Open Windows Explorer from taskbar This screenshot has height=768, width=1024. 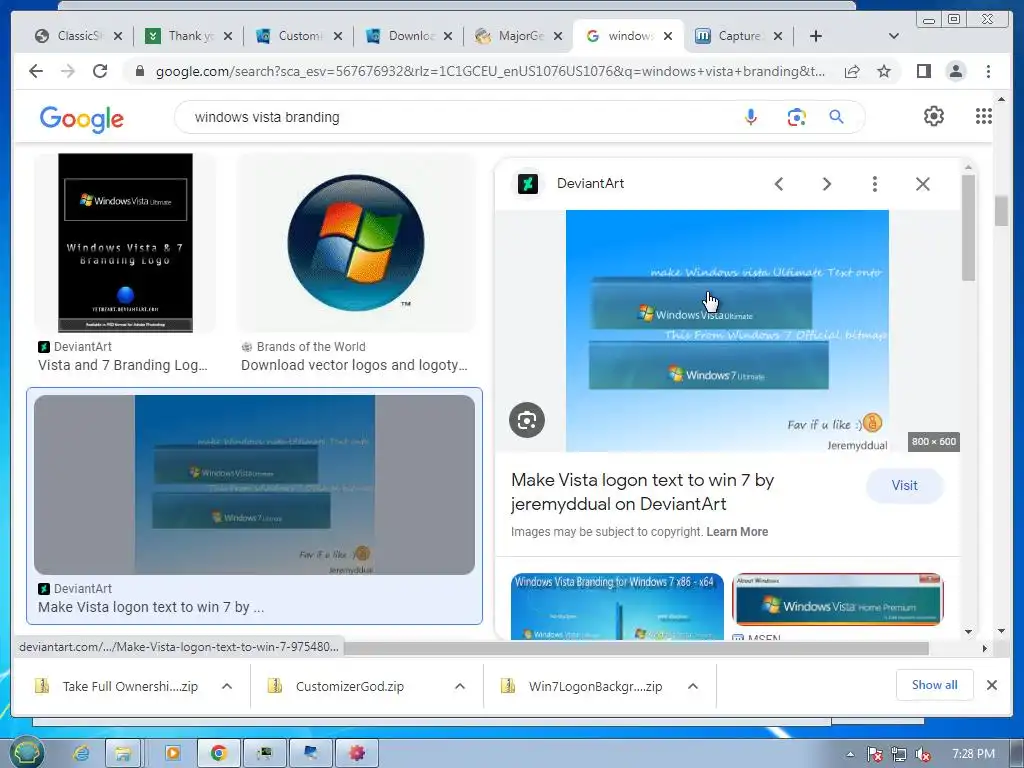coord(123,754)
